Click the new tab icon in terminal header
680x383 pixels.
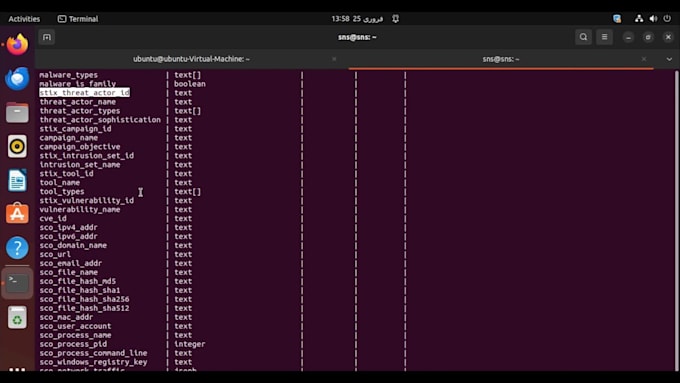(x=47, y=37)
